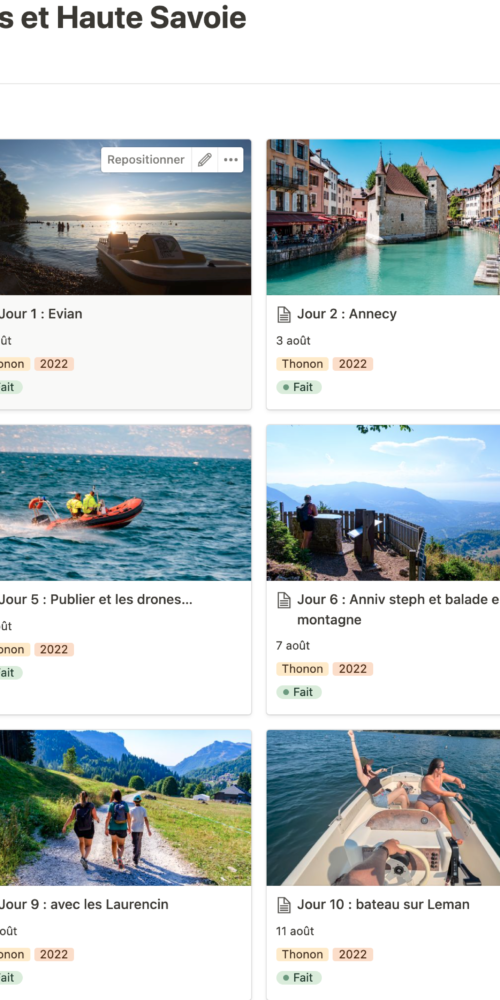The height and width of the screenshot is (1000, 500).
Task: Select 2022 tag on Annecy card
Action: coord(353,364)
